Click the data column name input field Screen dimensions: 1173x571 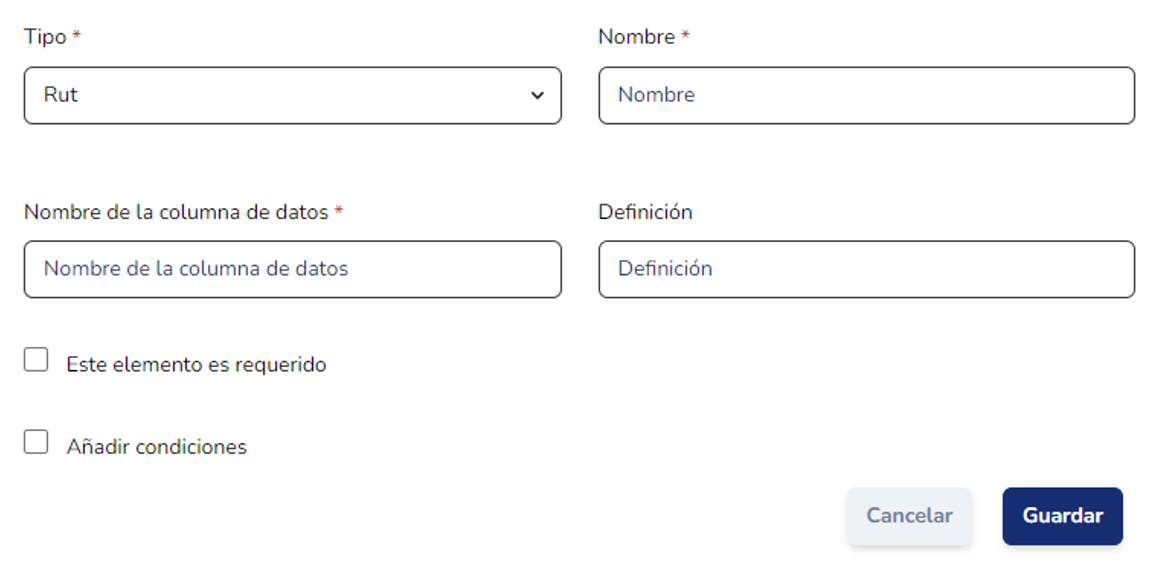(292, 269)
